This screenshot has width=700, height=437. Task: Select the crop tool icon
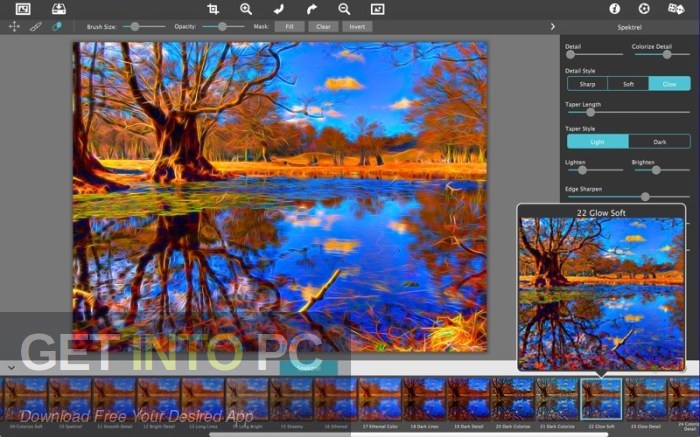tap(213, 9)
